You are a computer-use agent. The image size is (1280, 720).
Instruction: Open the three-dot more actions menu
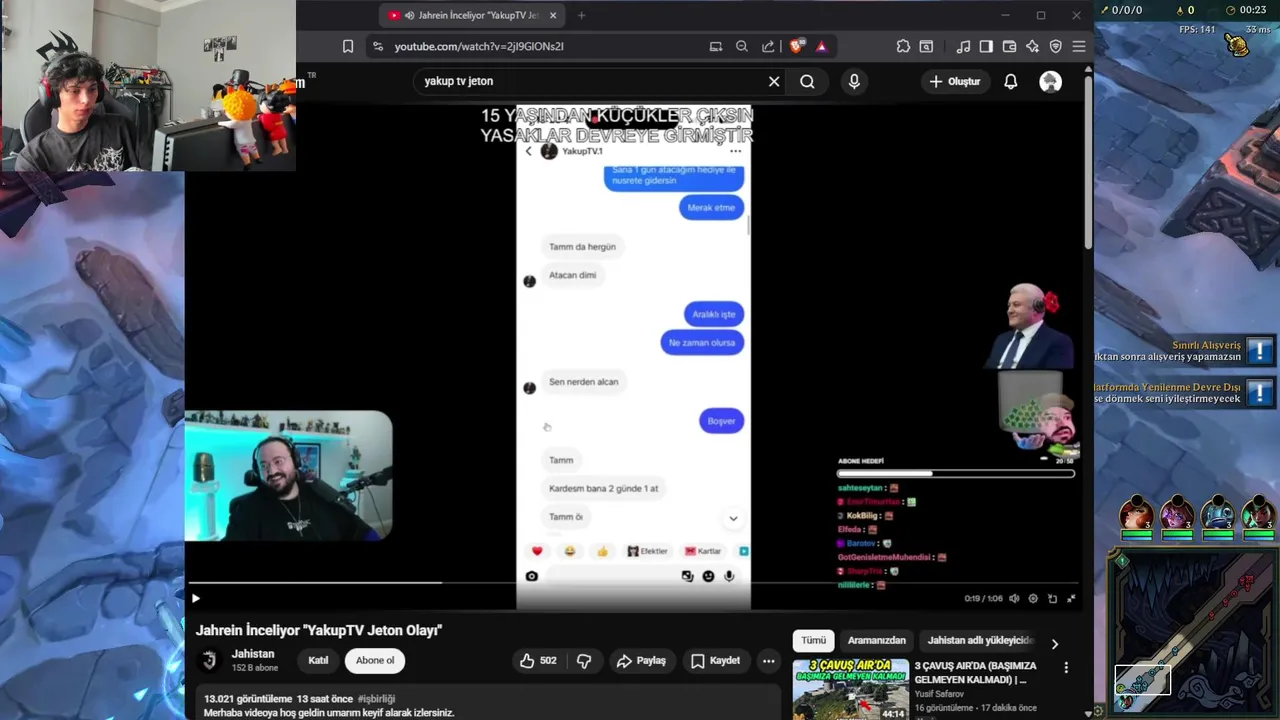(768, 660)
